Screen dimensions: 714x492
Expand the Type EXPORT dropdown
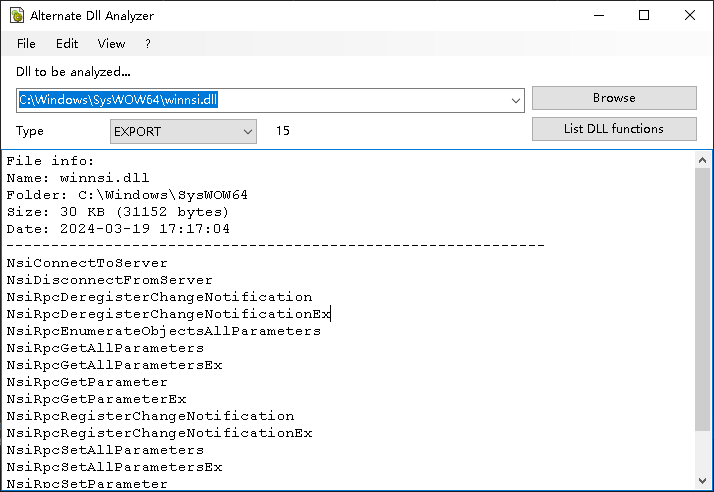(x=248, y=131)
